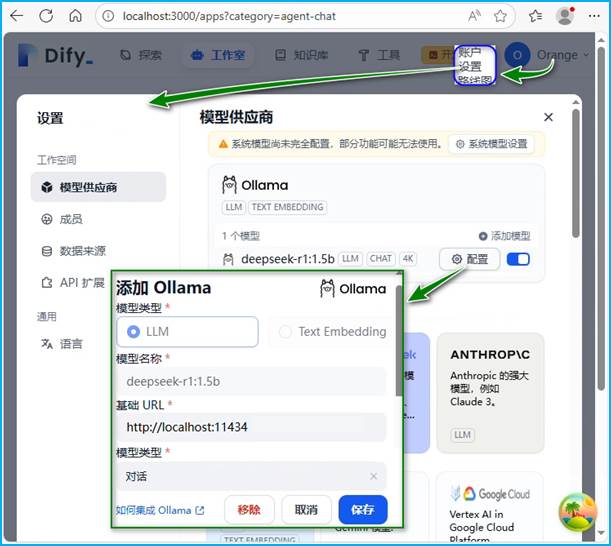Click the browser address bar URL
611x546 pixels.
tap(229, 16)
